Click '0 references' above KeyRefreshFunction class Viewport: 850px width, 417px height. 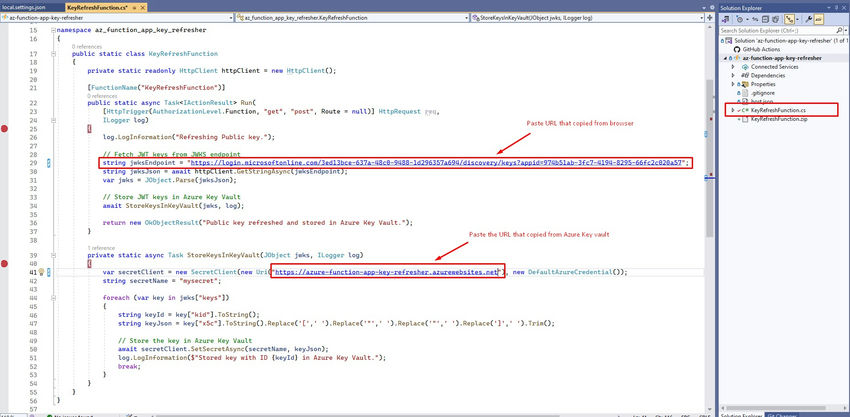pyautogui.click(x=87, y=47)
